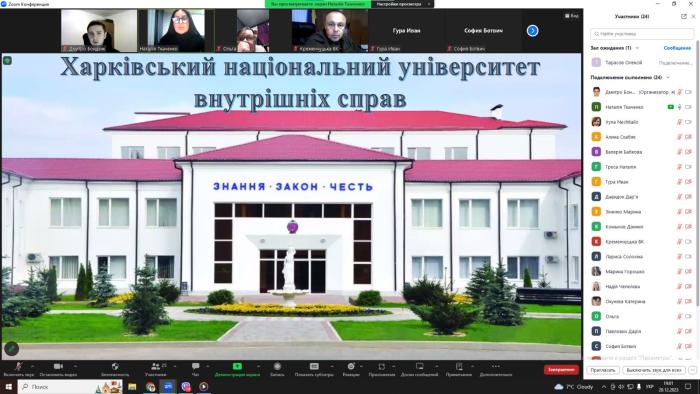700x394 pixels.
Task: Open the More (three dots) toolbar menu
Action: pyautogui.click(x=496, y=369)
